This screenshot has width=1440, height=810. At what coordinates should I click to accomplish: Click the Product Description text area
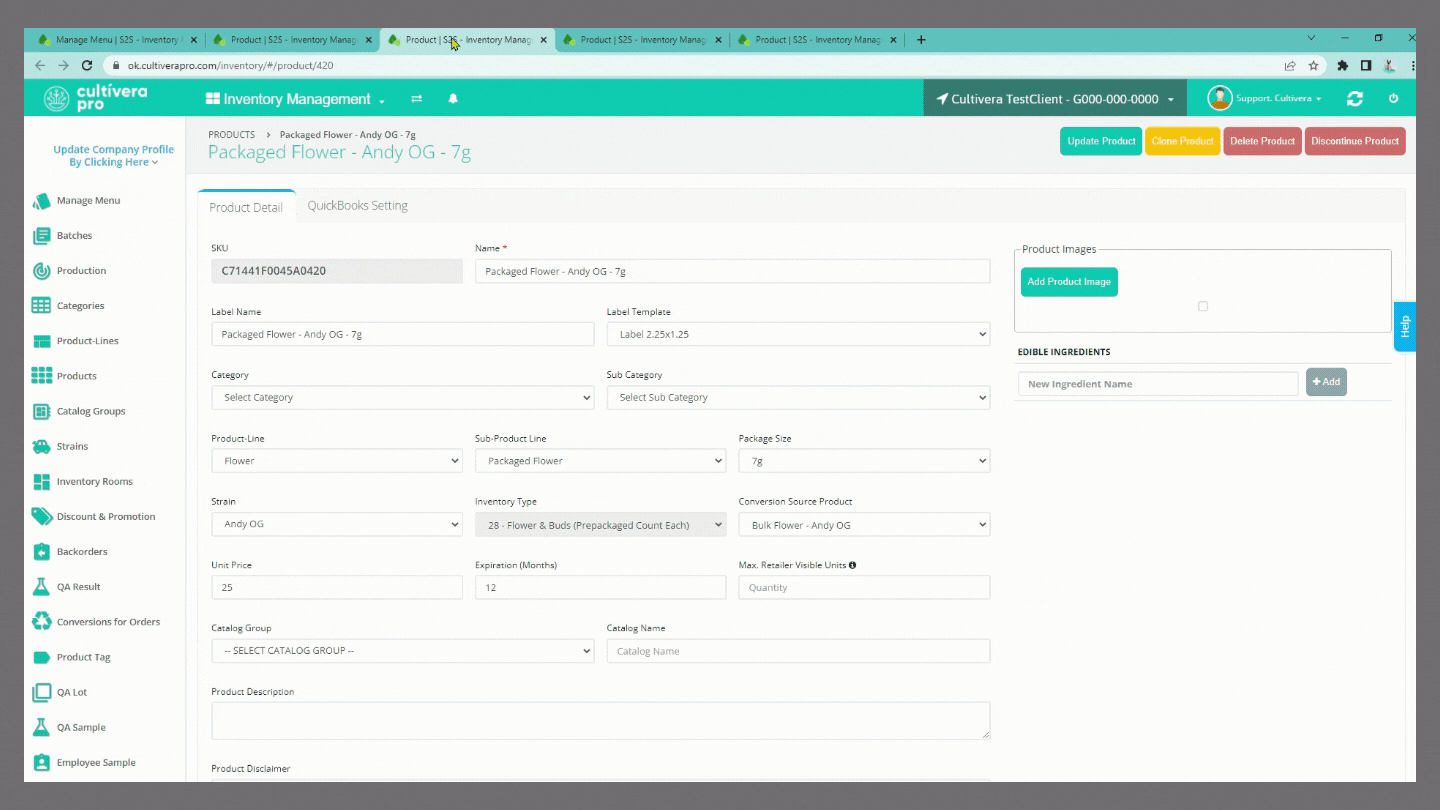tap(601, 721)
